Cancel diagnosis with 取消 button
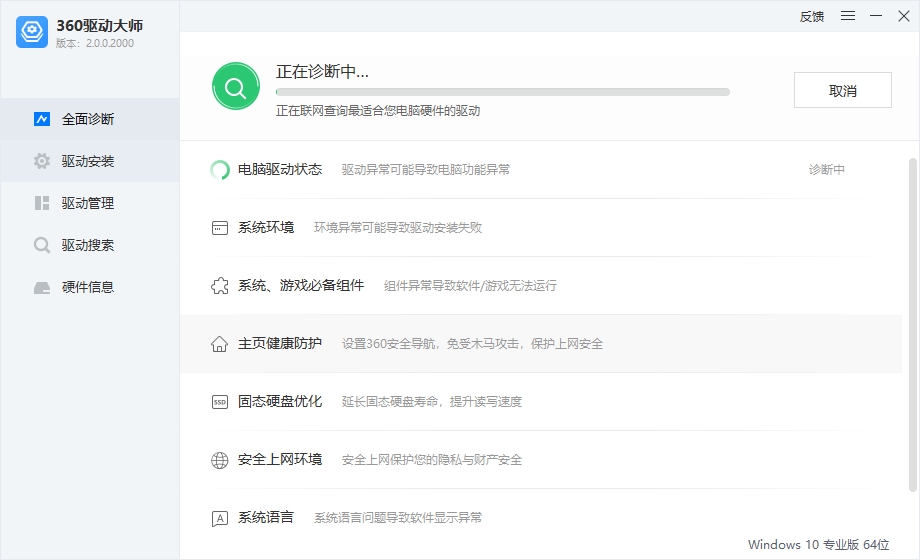 coord(843,90)
